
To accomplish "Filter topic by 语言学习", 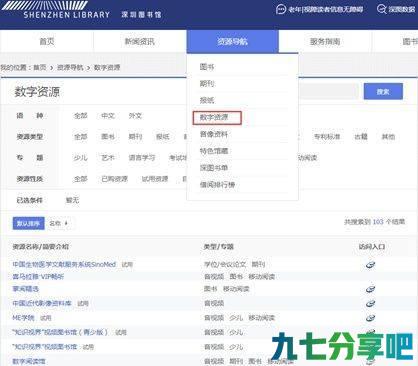I will [x=142, y=158].
